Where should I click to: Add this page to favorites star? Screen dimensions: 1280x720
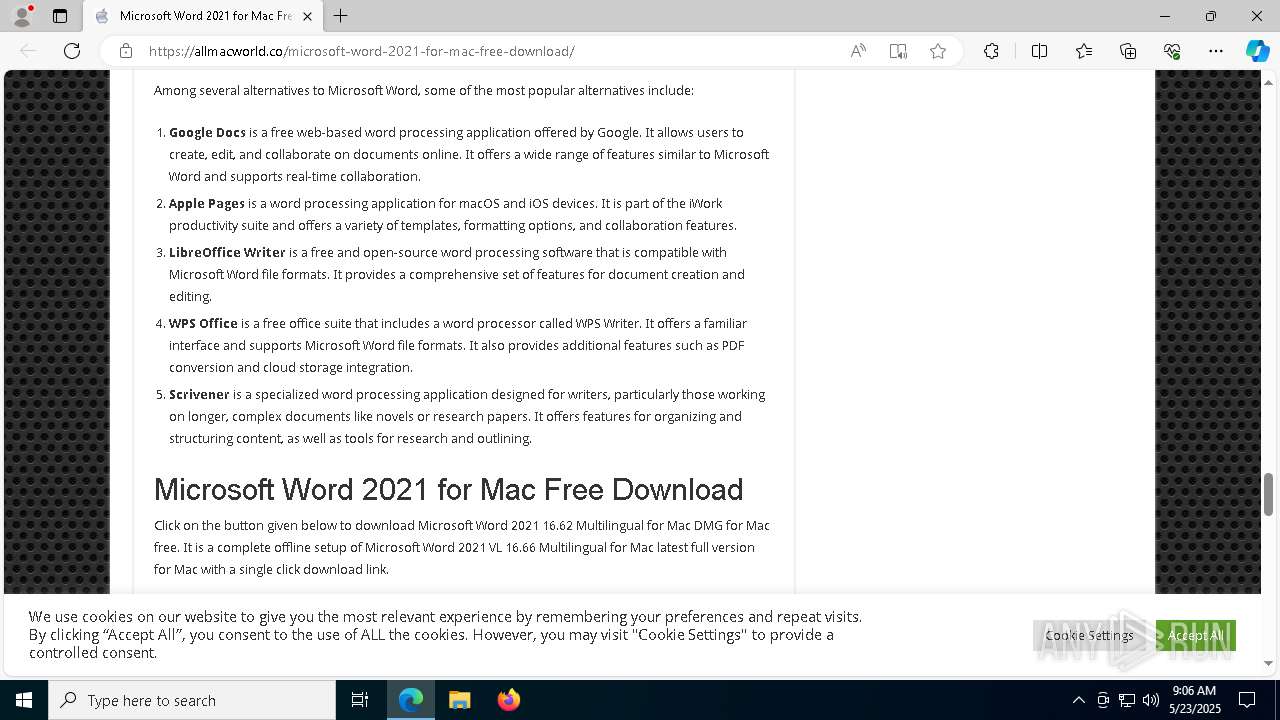point(938,51)
